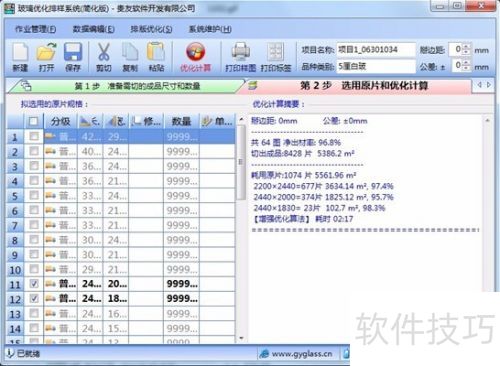The height and width of the screenshot is (366, 500).
Task: Open the 作业管理(F) menu
Action: (35, 29)
